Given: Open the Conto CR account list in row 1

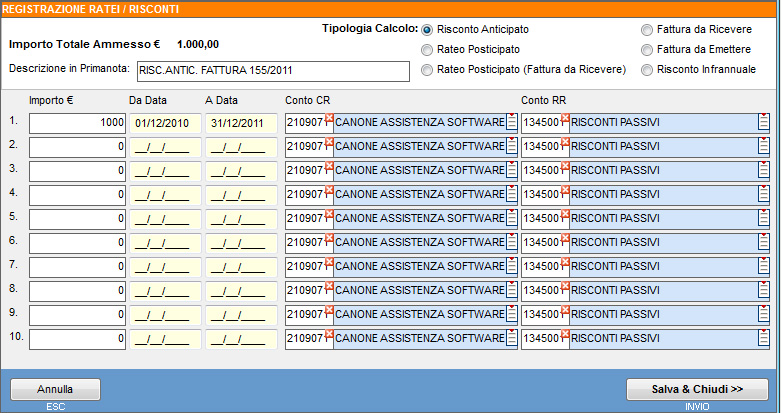Looking at the screenshot, I should pos(511,122).
